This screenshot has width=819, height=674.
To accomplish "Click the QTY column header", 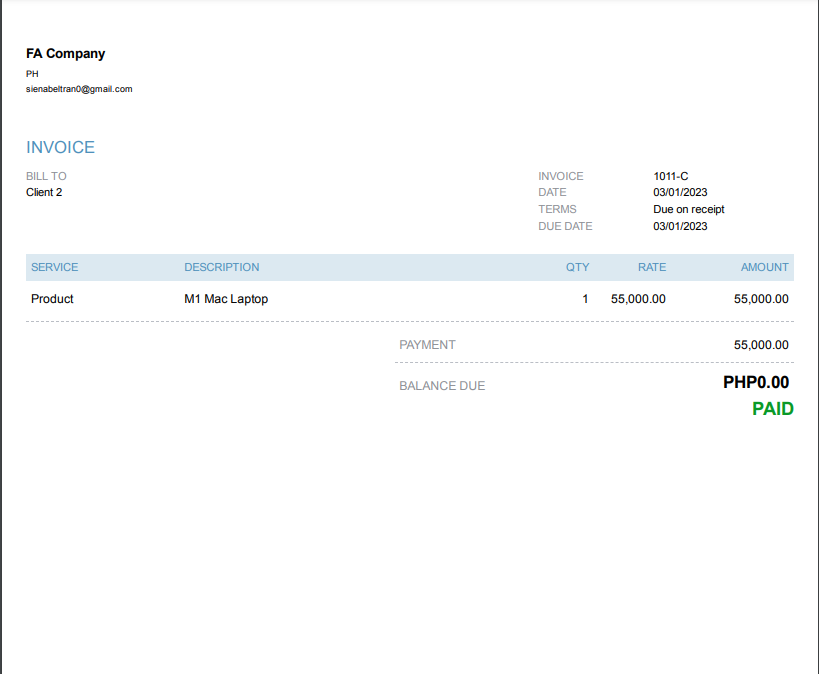I will [x=577, y=267].
